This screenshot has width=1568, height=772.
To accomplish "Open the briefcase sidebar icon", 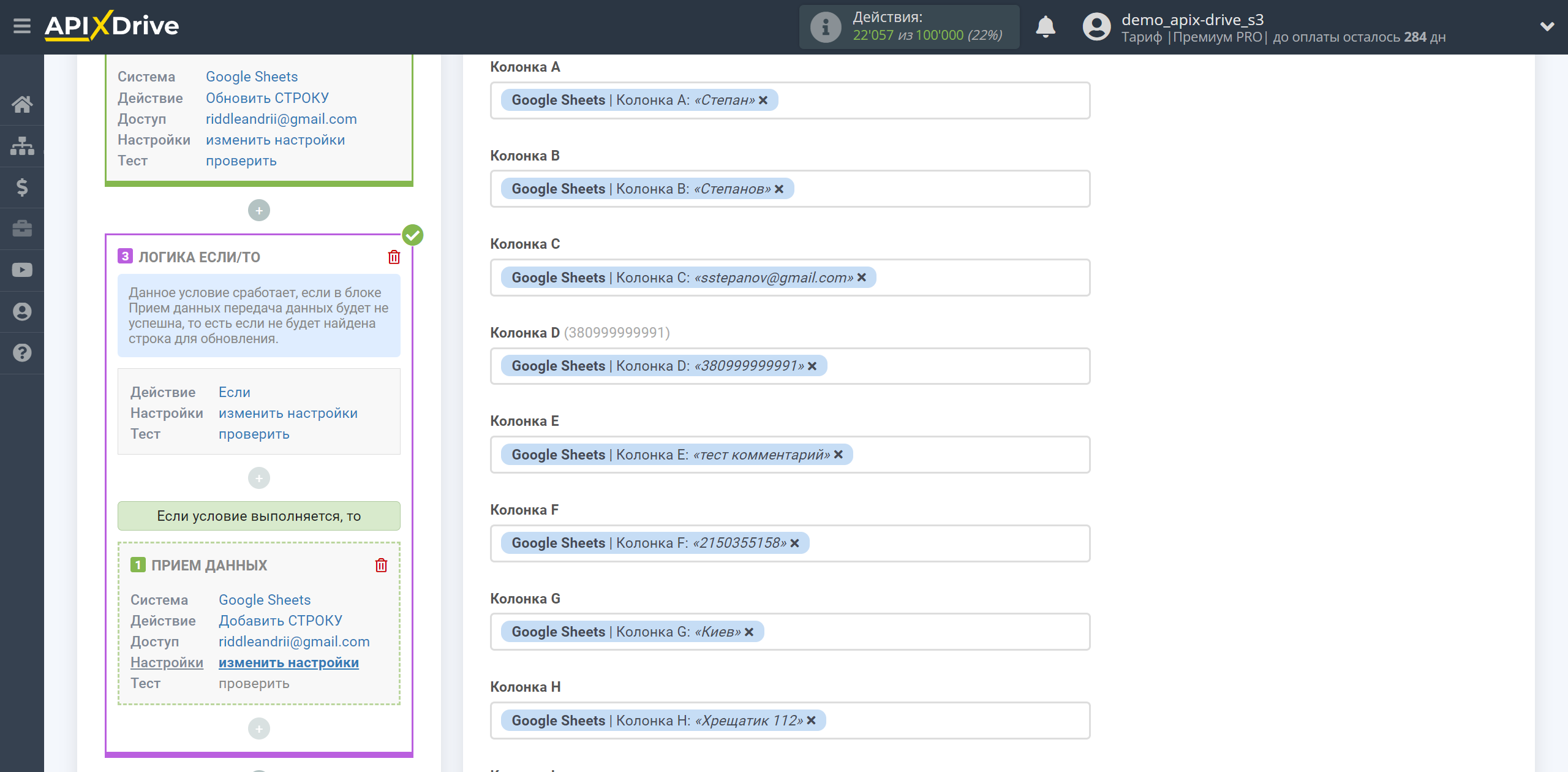I will 22,229.
